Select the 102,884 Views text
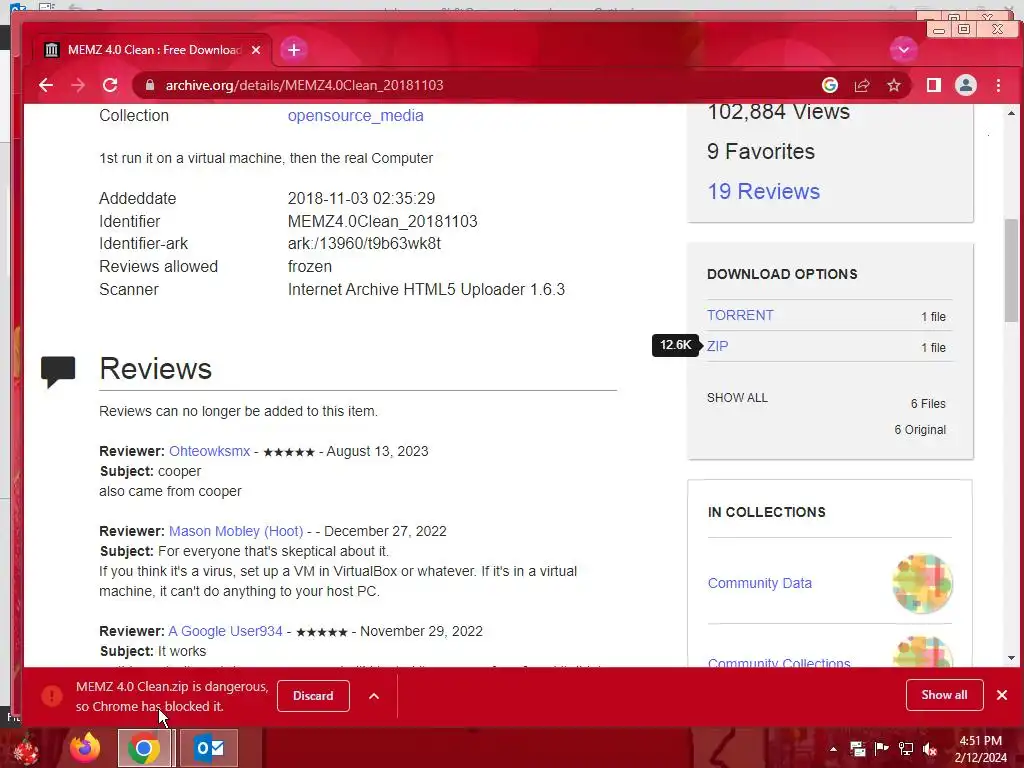 click(778, 112)
